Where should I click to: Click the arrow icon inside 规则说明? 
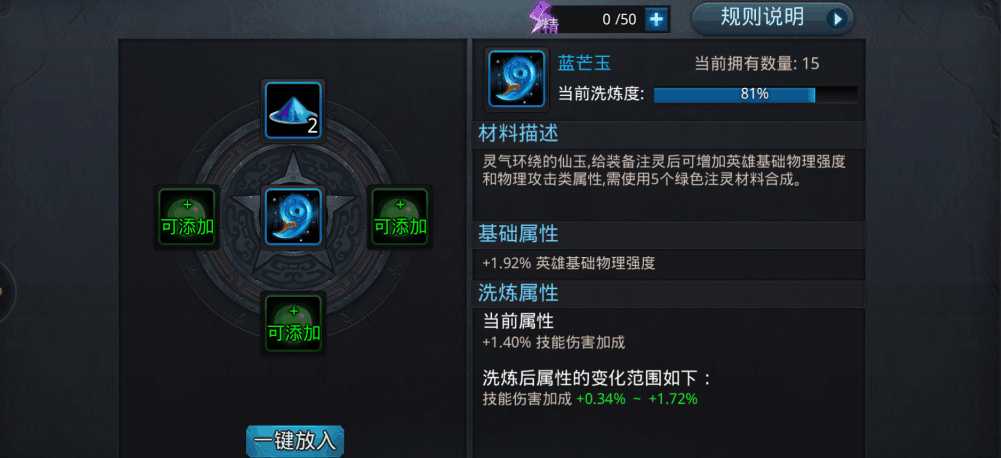836,19
